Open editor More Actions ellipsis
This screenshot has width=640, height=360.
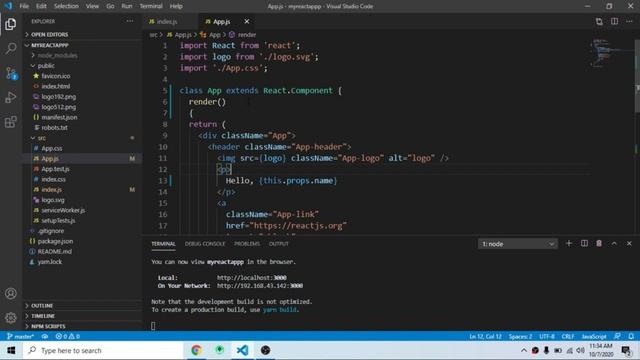[x=629, y=22]
